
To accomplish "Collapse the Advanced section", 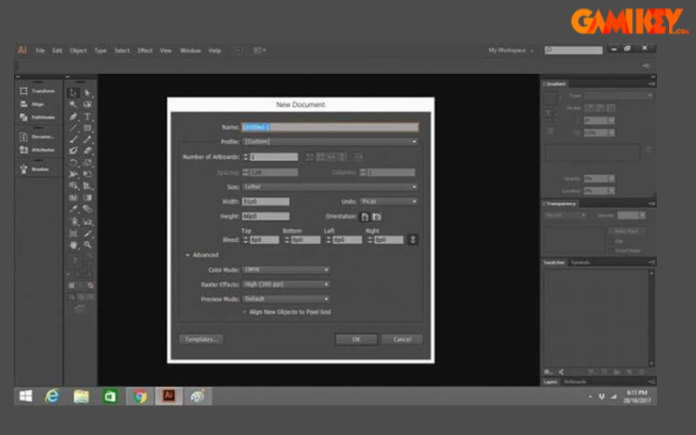I will click(x=186, y=255).
